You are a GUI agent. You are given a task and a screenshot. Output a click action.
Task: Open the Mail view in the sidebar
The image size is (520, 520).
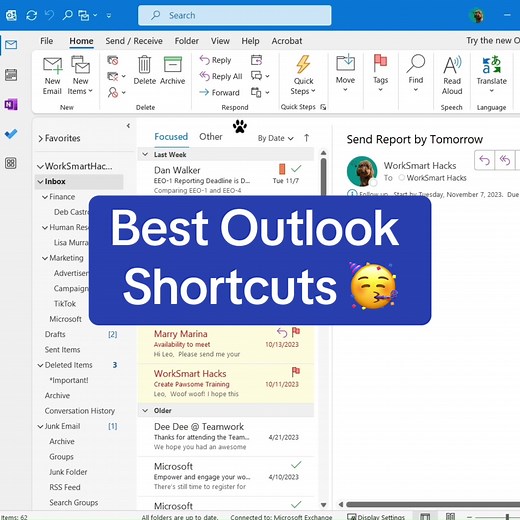coord(11,44)
